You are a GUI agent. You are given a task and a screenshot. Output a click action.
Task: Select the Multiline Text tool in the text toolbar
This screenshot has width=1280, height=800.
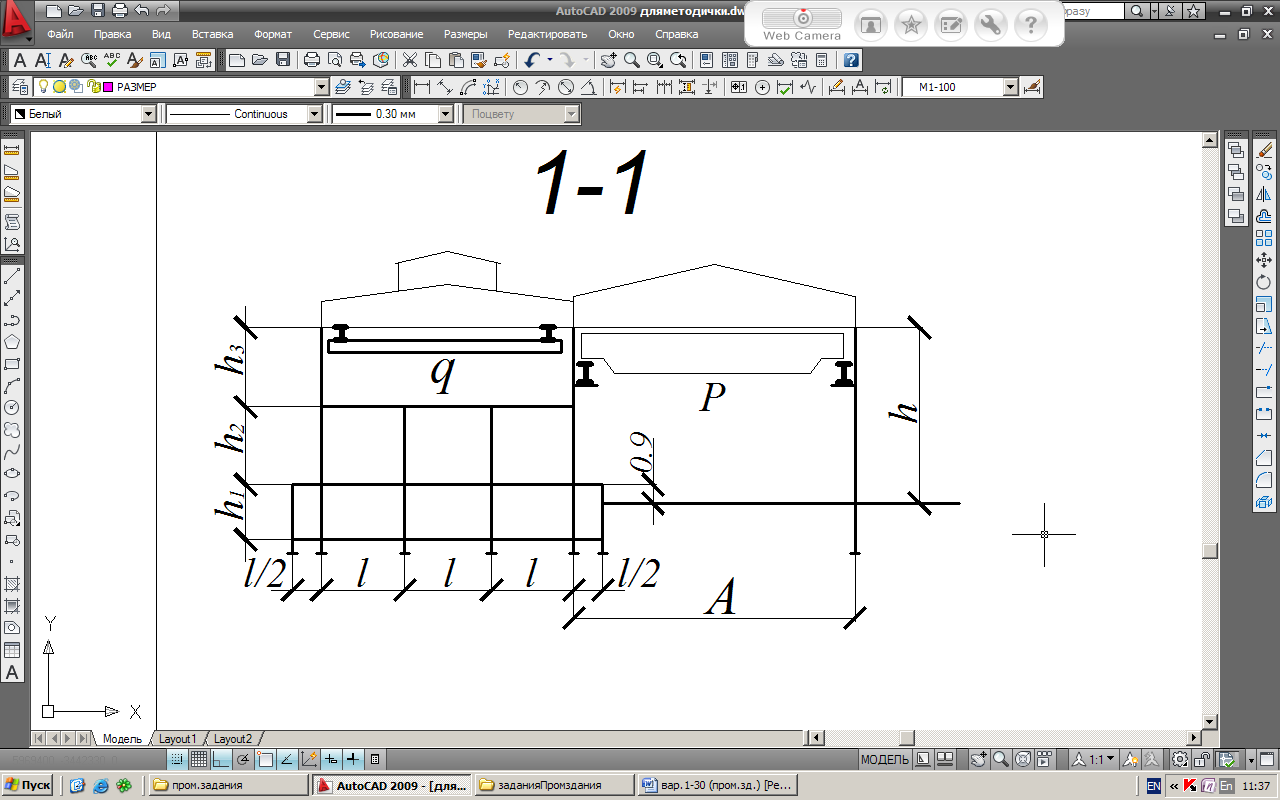(x=20, y=60)
